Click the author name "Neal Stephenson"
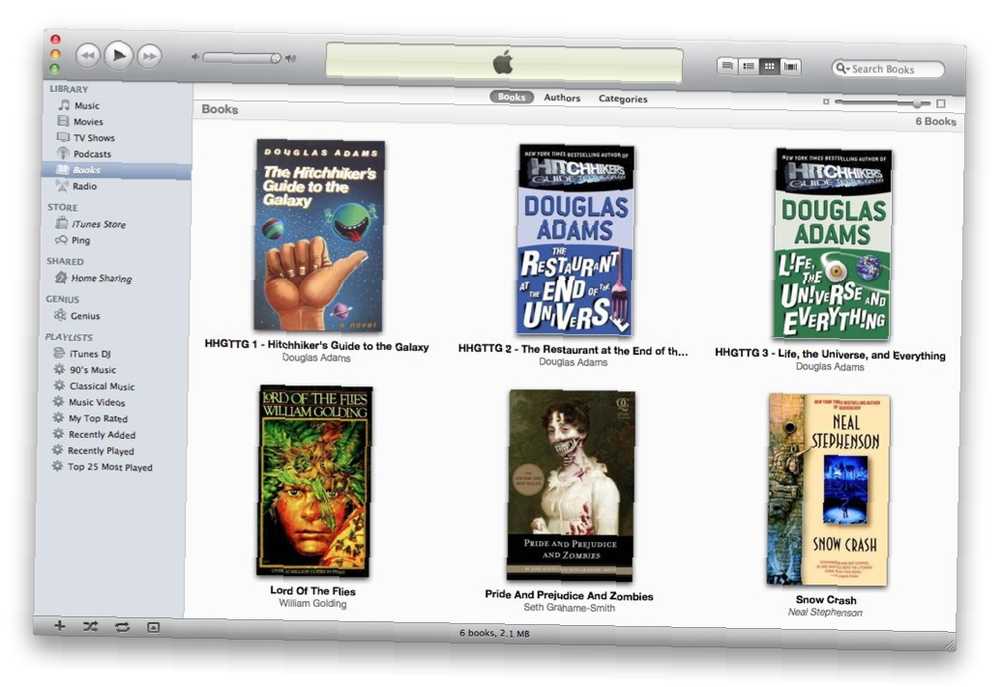The image size is (1000, 687). pos(825,612)
